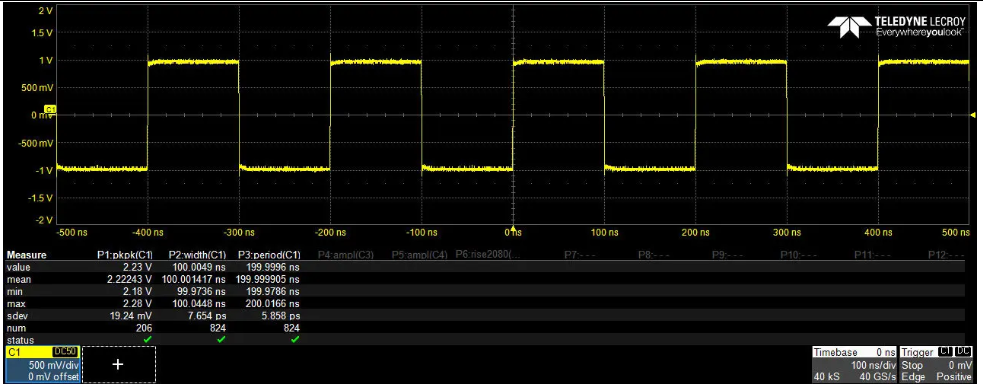
Task: Select the P2:width(C1) measurement column header
Action: (x=197, y=256)
